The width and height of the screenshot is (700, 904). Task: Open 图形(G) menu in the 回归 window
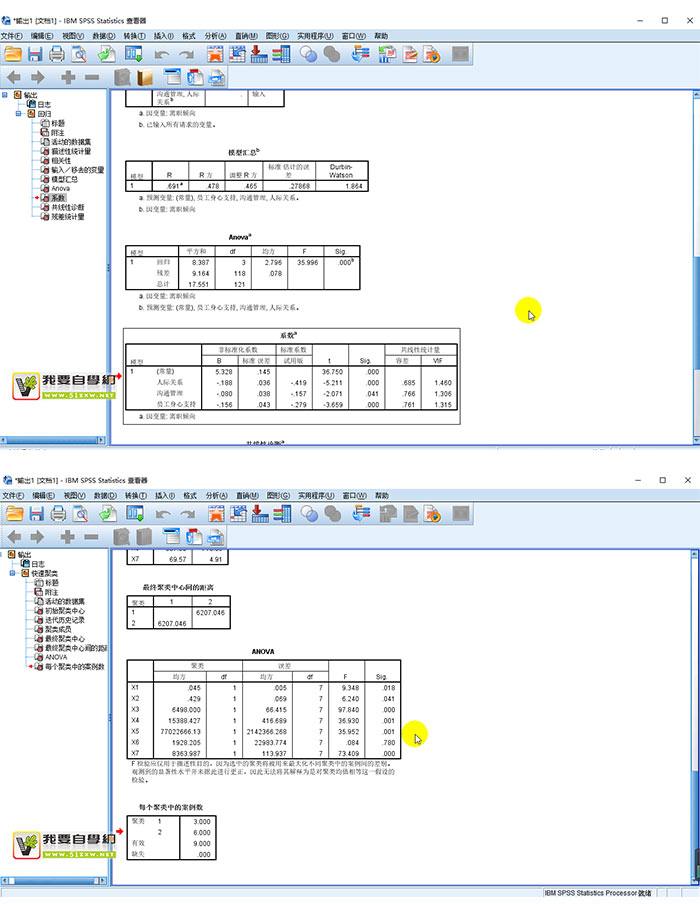(x=277, y=36)
